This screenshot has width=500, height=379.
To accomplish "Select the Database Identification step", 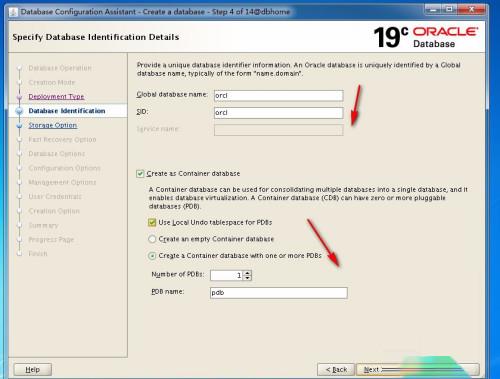I will [67, 111].
